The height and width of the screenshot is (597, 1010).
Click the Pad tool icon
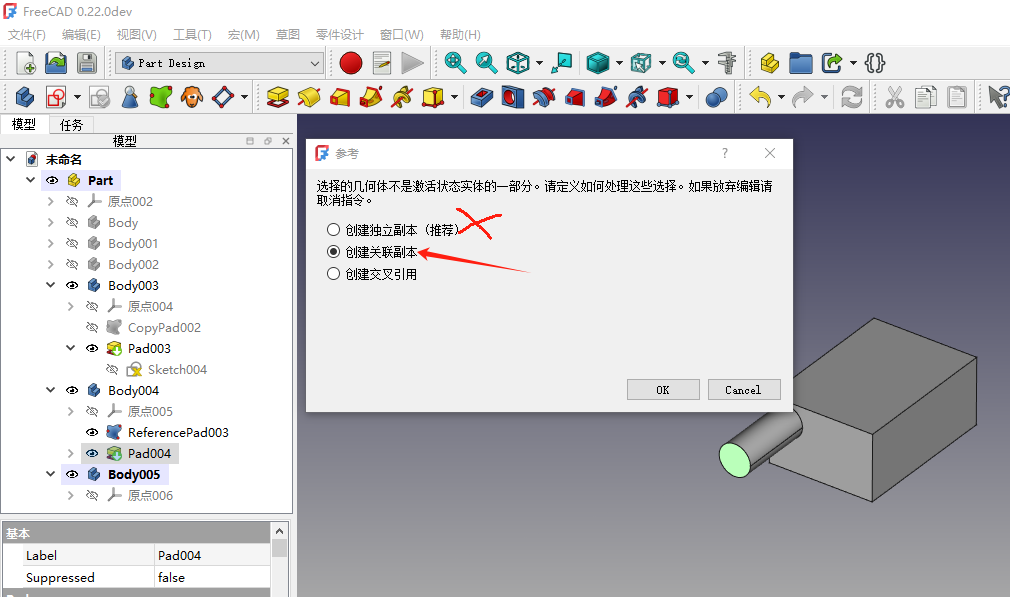tap(278, 97)
